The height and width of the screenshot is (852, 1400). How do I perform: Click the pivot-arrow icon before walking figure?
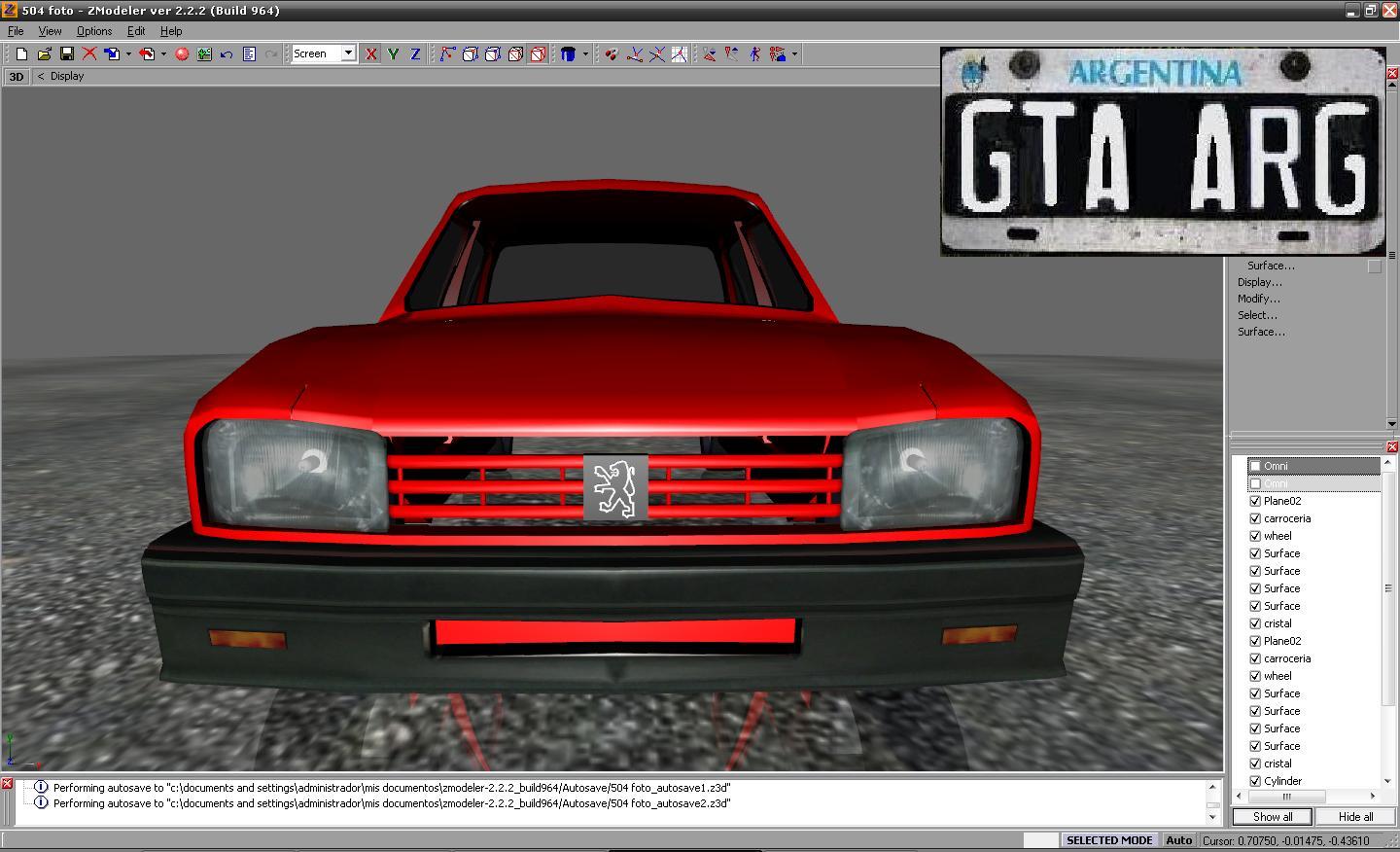click(x=732, y=54)
